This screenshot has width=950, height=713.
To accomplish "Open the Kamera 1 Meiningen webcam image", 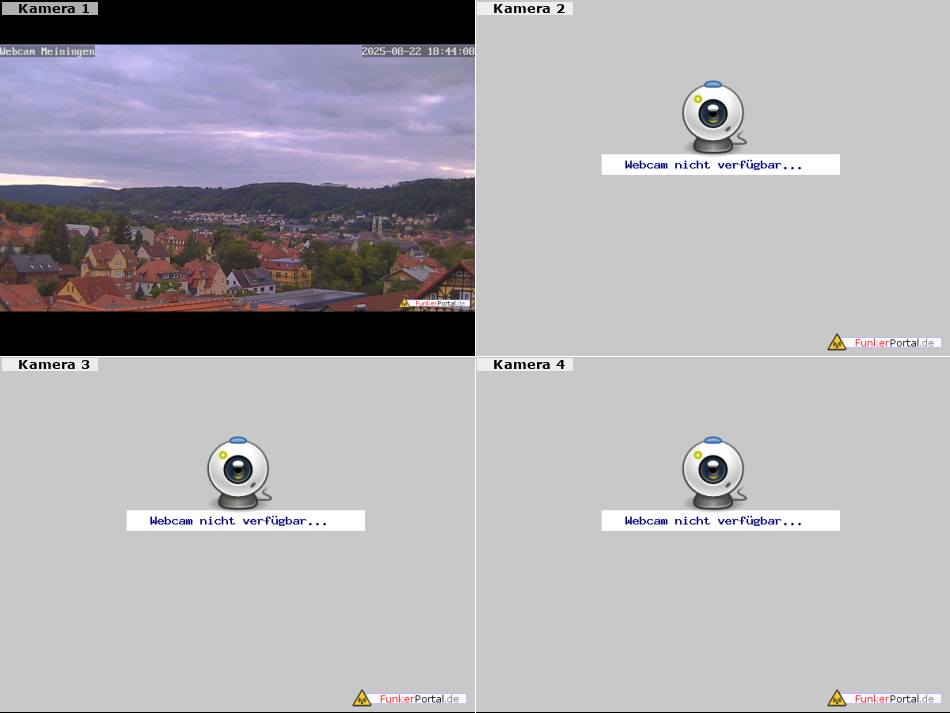I will pos(237,177).
